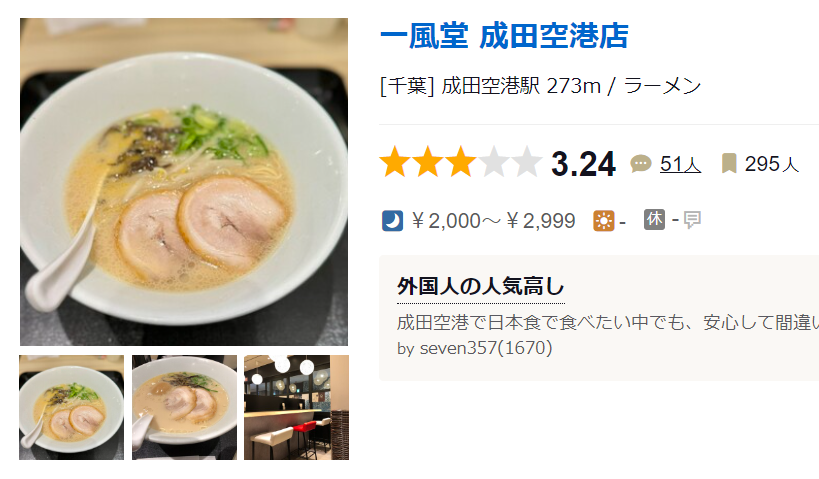
Task: Select the restaurant interior thumbnail
Action: pos(296,407)
